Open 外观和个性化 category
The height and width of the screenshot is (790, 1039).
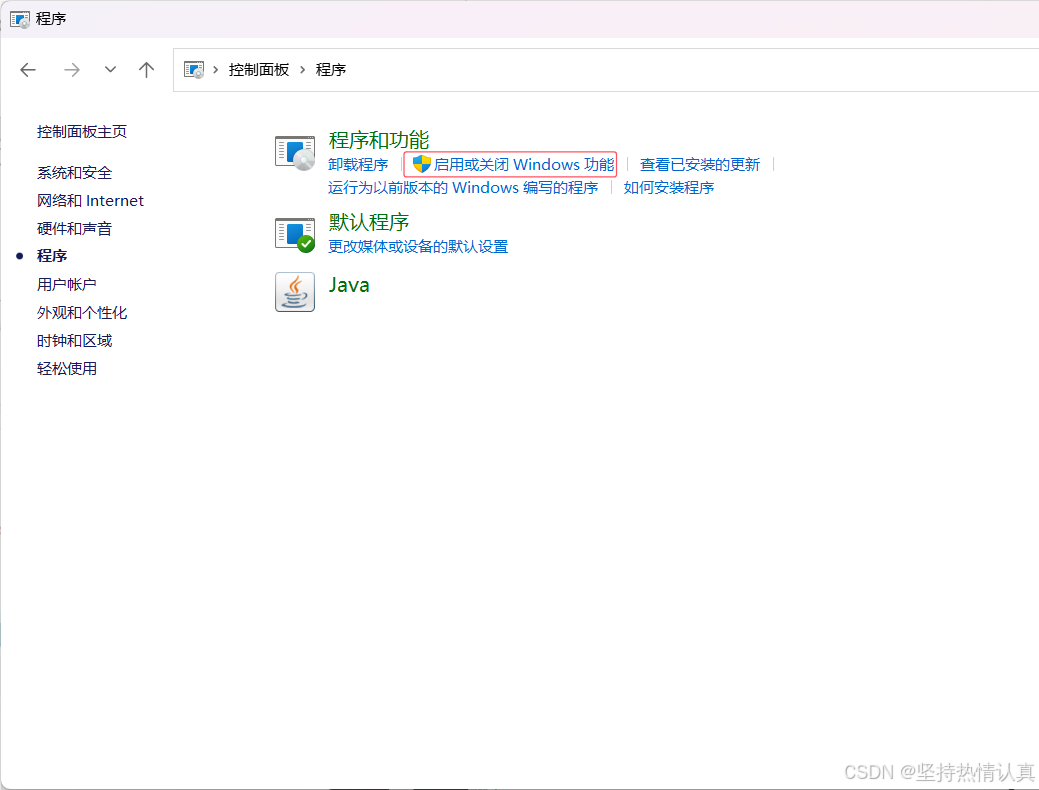click(82, 312)
